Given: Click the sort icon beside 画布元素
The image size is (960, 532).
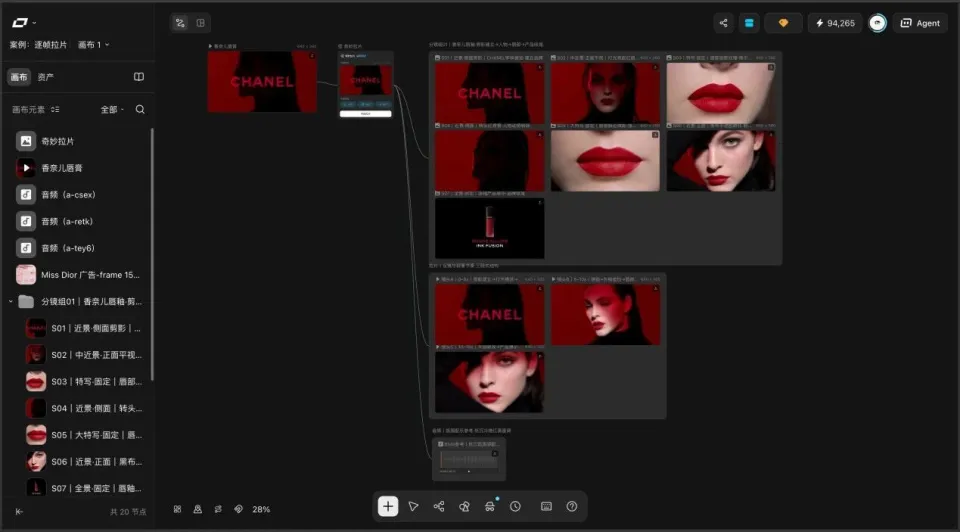Looking at the screenshot, I should click(x=55, y=110).
